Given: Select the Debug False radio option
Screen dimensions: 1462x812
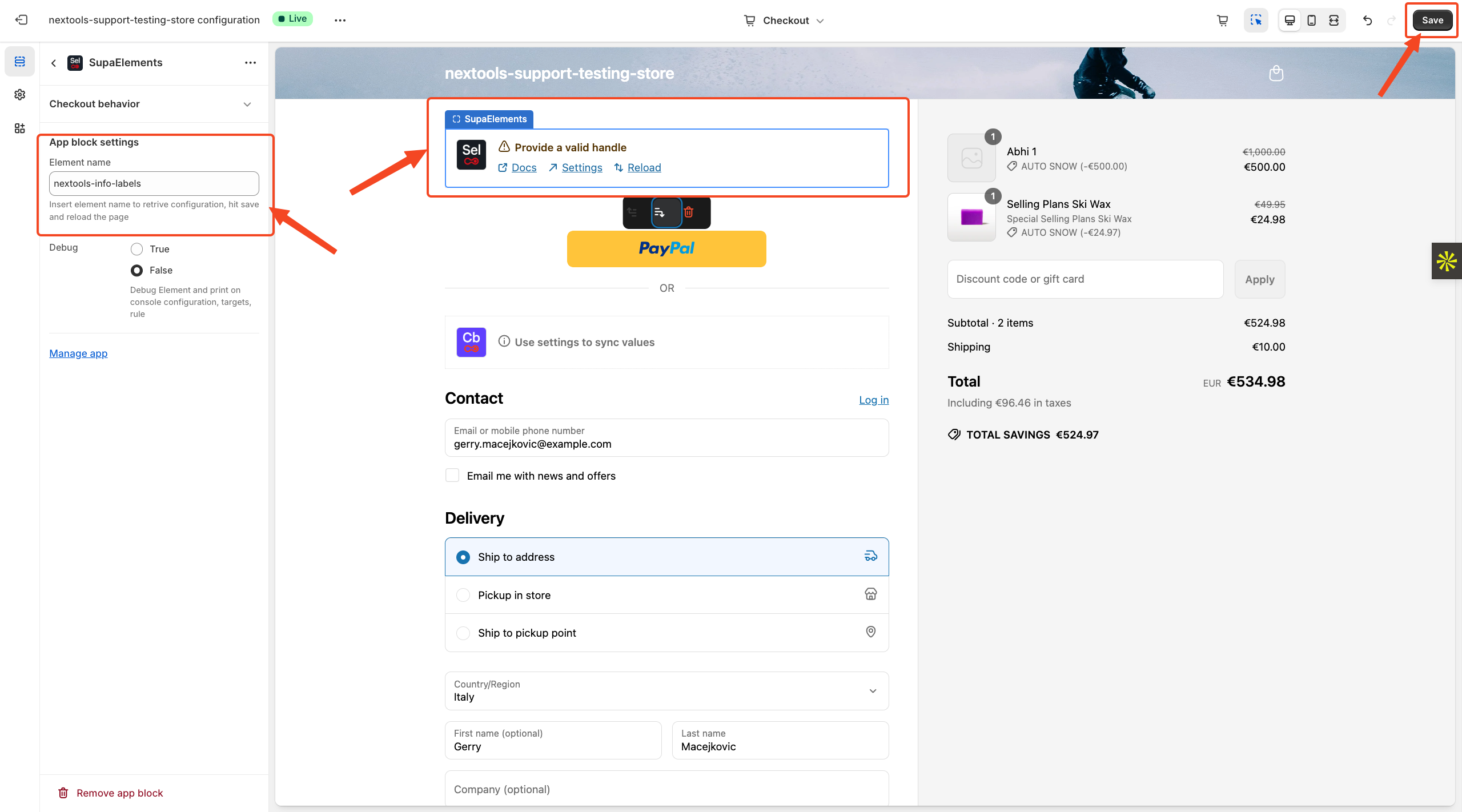Looking at the screenshot, I should [x=136, y=270].
